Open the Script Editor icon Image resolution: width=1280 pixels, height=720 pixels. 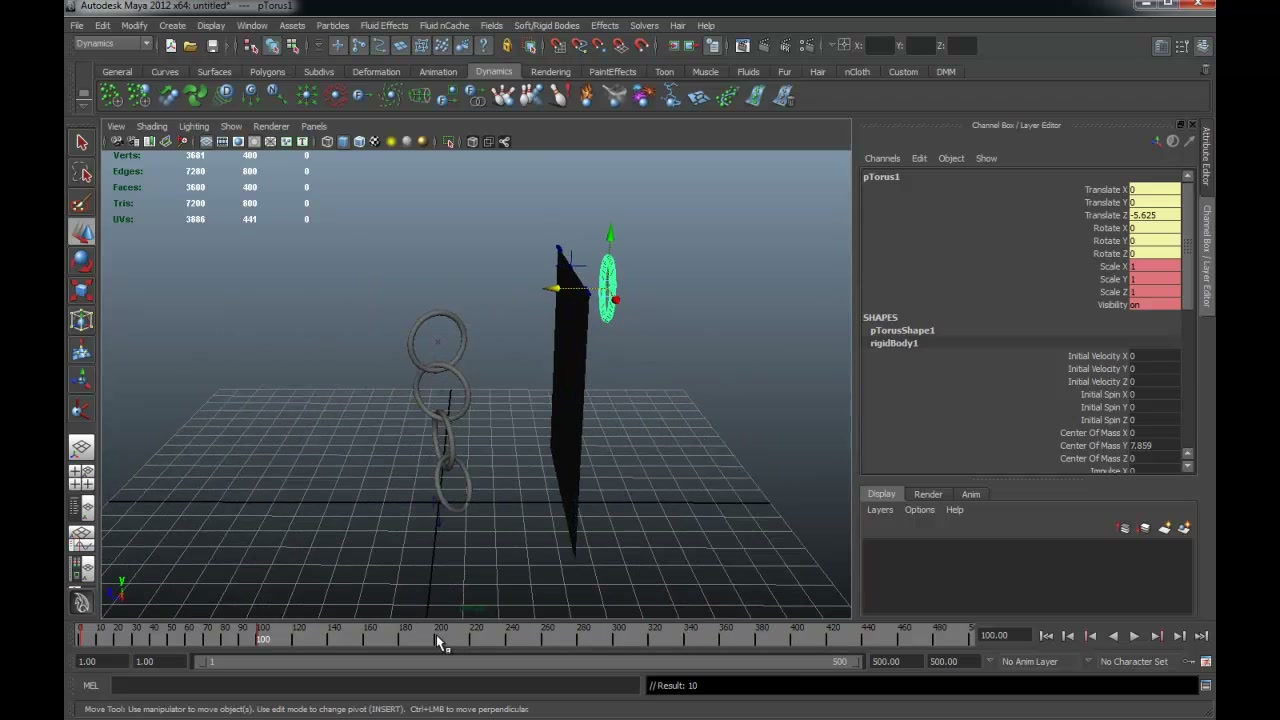(1206, 686)
